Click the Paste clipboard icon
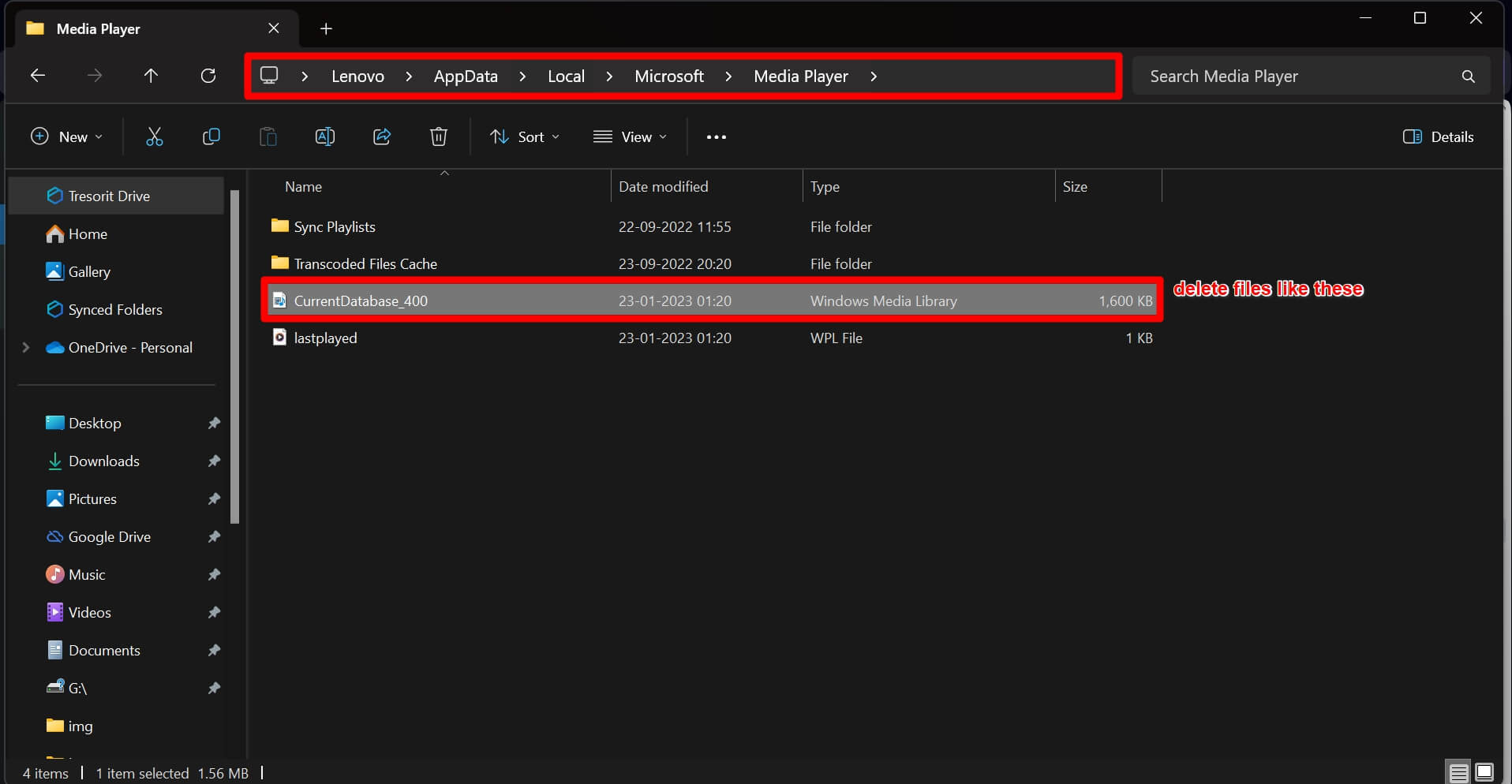This screenshot has width=1512, height=784. pos(268,136)
